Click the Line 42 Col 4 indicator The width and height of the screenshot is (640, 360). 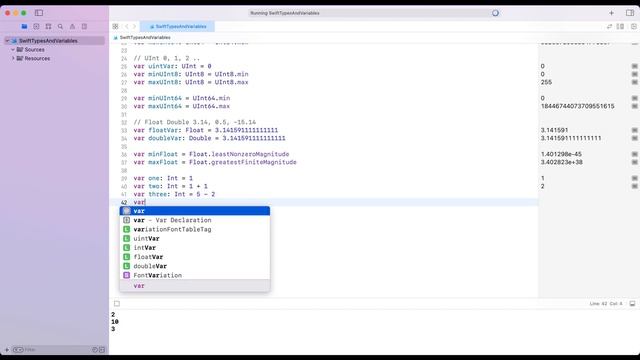point(606,304)
